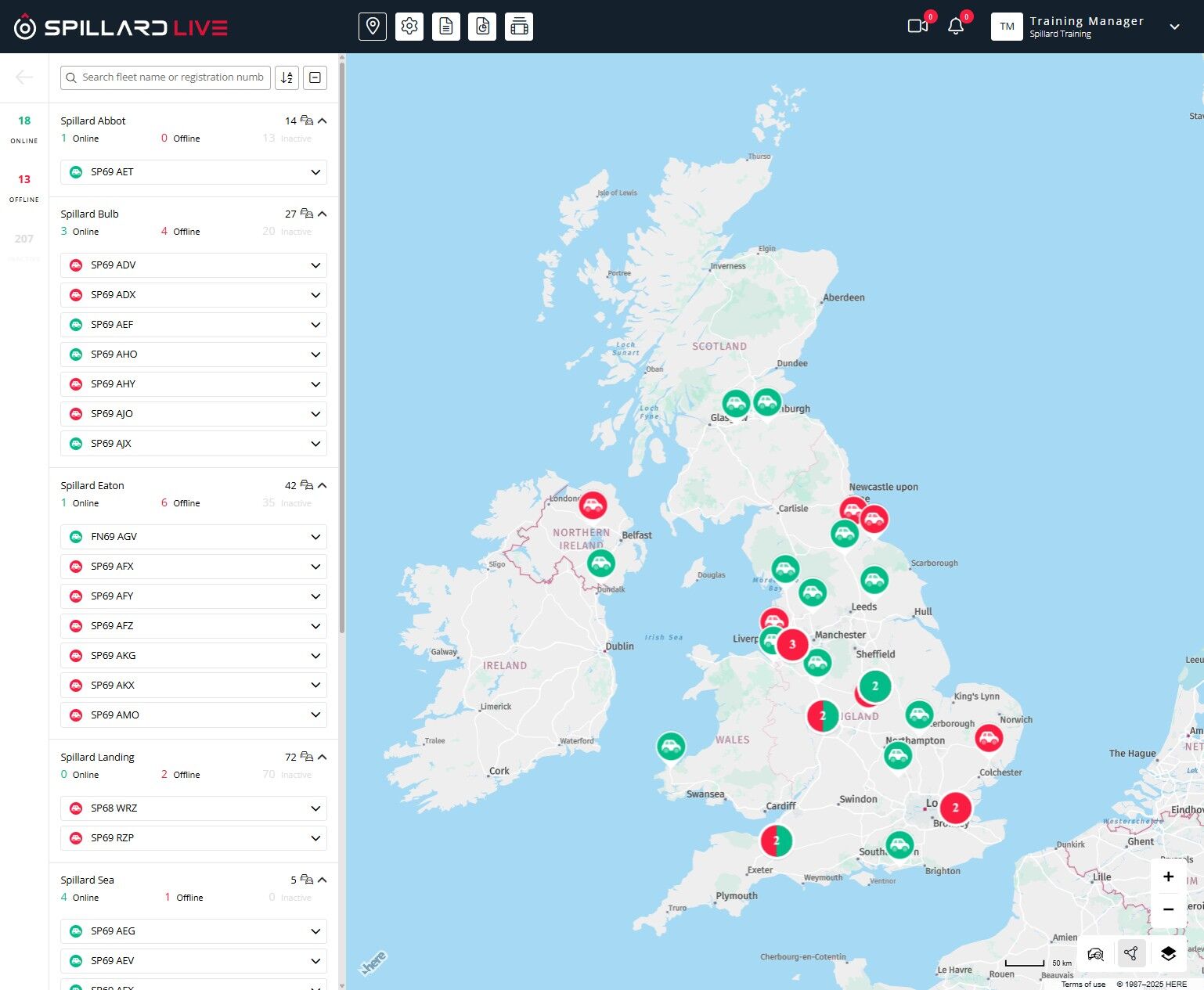The width and height of the screenshot is (1204, 990).
Task: Select vehicle SP69 AEF in the list
Action: 193,325
